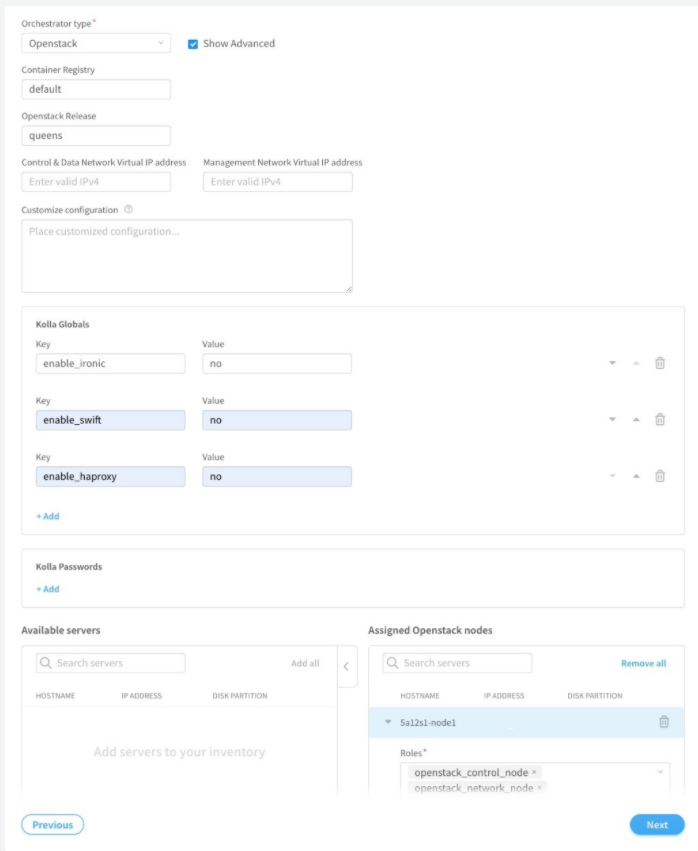Screen dimensions: 698x851
Task: Open the Orchestrator type dropdown
Action: [96, 43]
